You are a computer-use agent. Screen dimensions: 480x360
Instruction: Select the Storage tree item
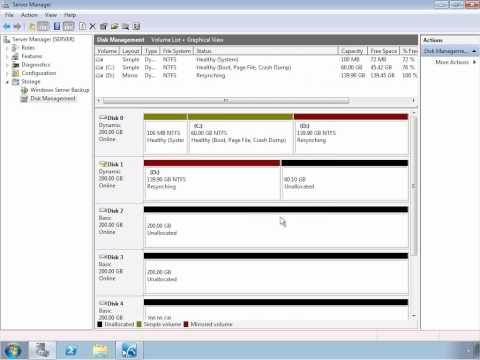pyautogui.click(x=31, y=82)
